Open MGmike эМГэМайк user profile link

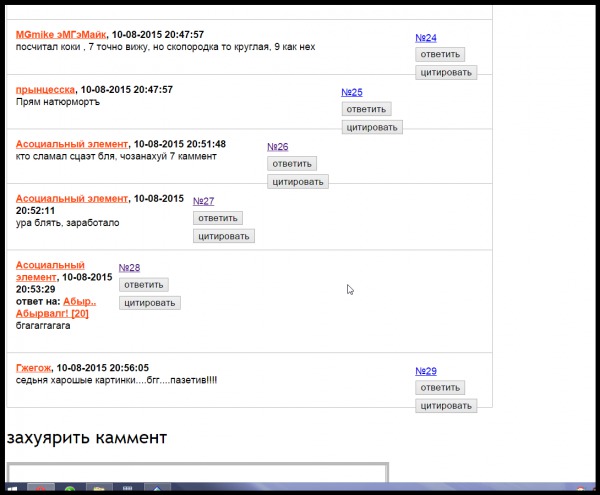click(x=61, y=34)
